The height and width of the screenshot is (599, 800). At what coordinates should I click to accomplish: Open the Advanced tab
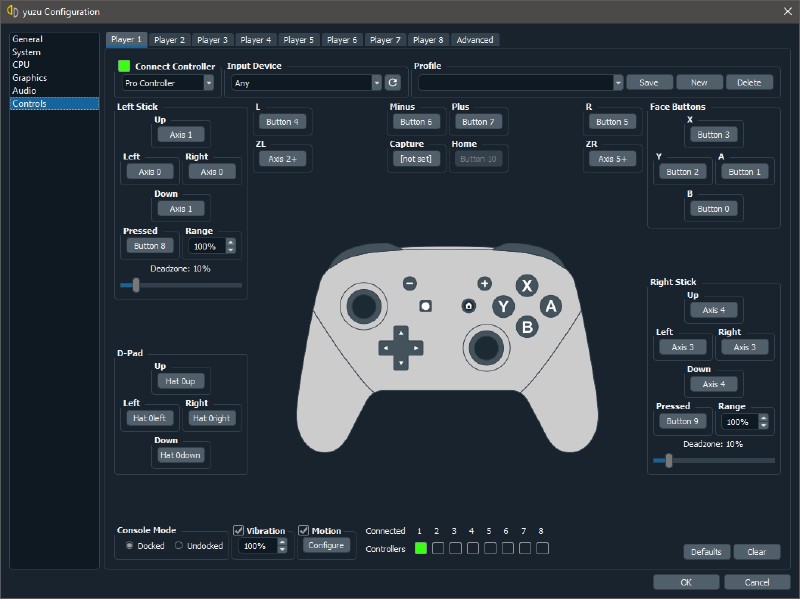pyautogui.click(x=474, y=39)
